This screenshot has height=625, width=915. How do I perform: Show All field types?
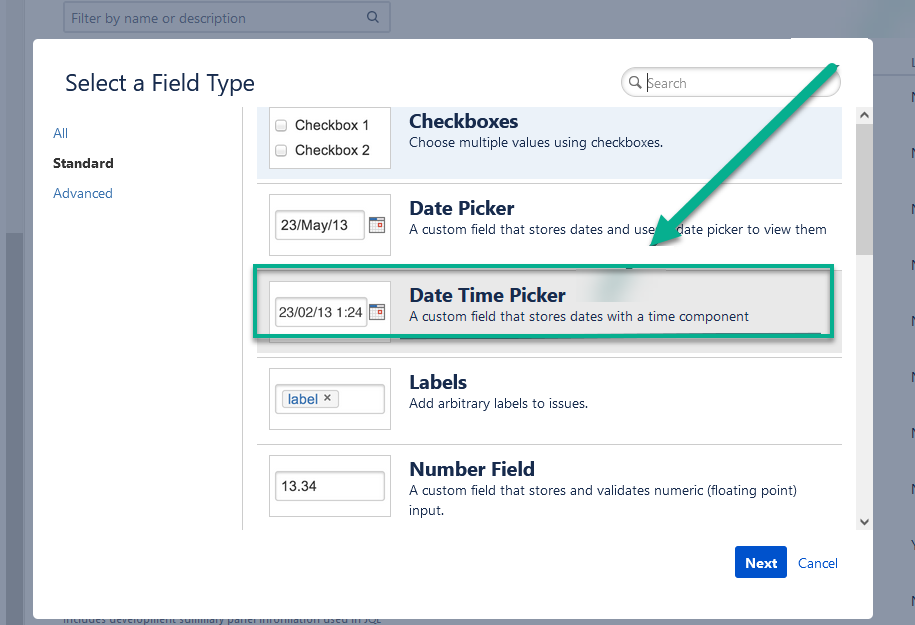point(61,133)
